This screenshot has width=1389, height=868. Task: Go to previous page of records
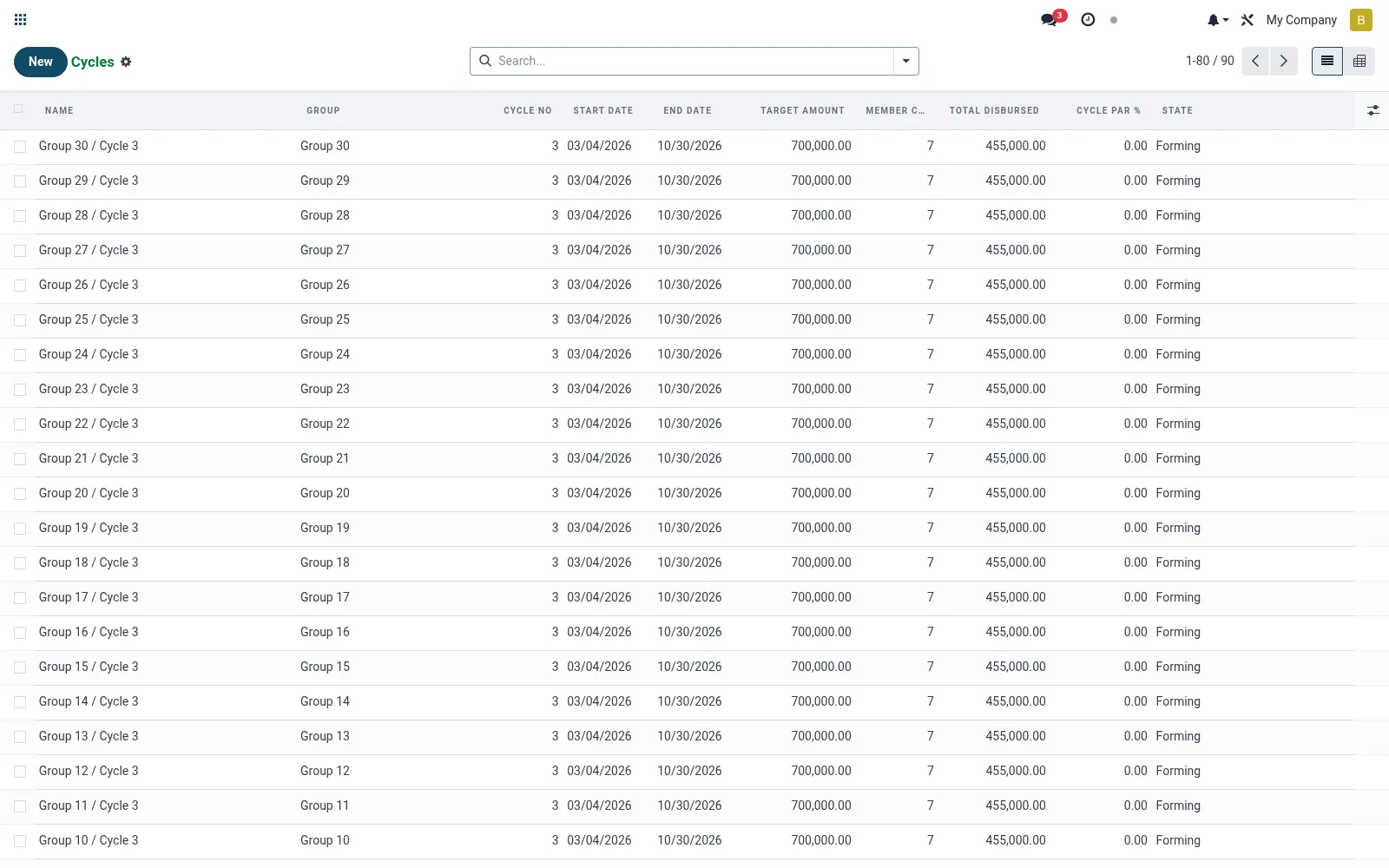pyautogui.click(x=1255, y=61)
